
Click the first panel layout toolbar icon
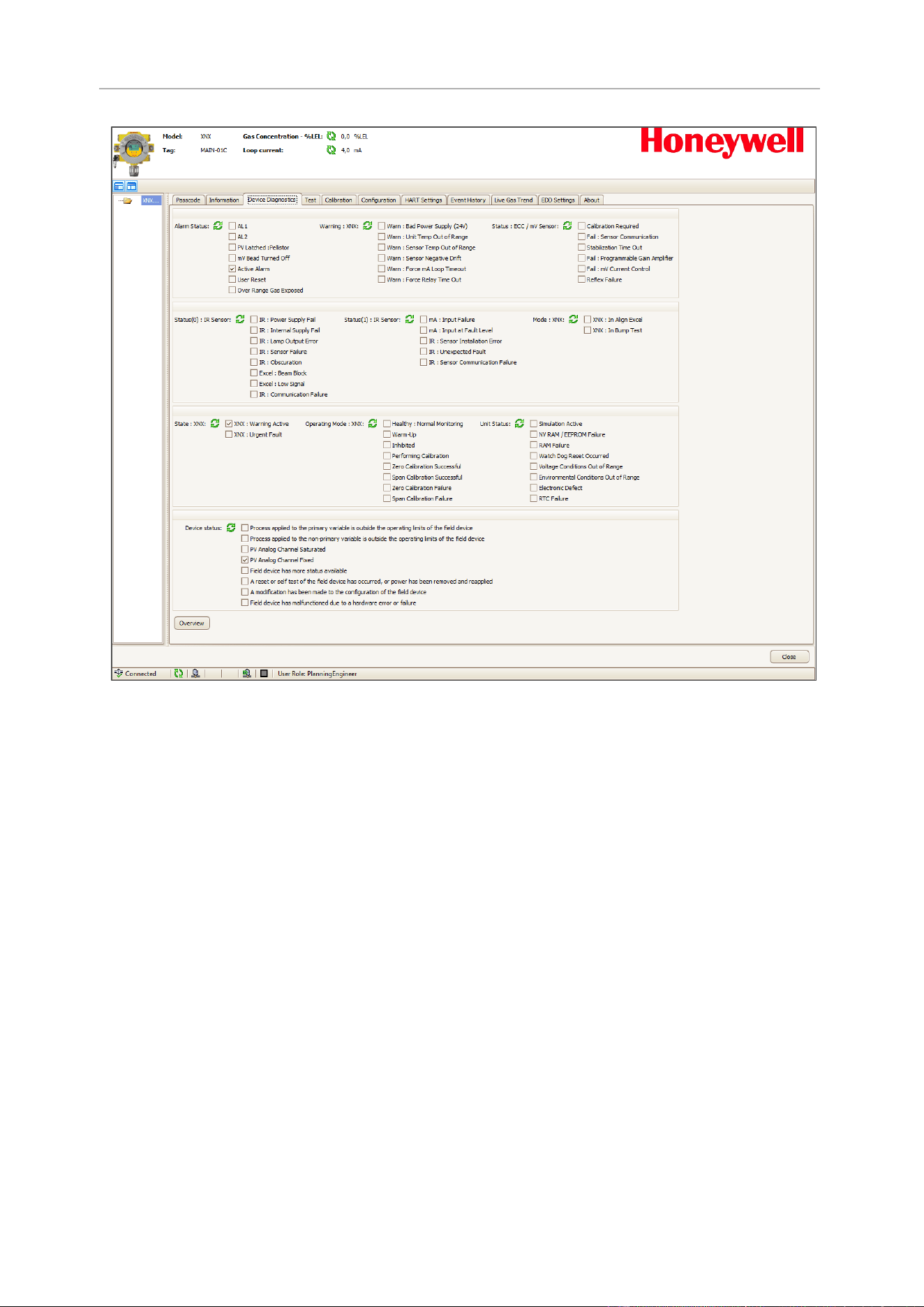pos(119,186)
